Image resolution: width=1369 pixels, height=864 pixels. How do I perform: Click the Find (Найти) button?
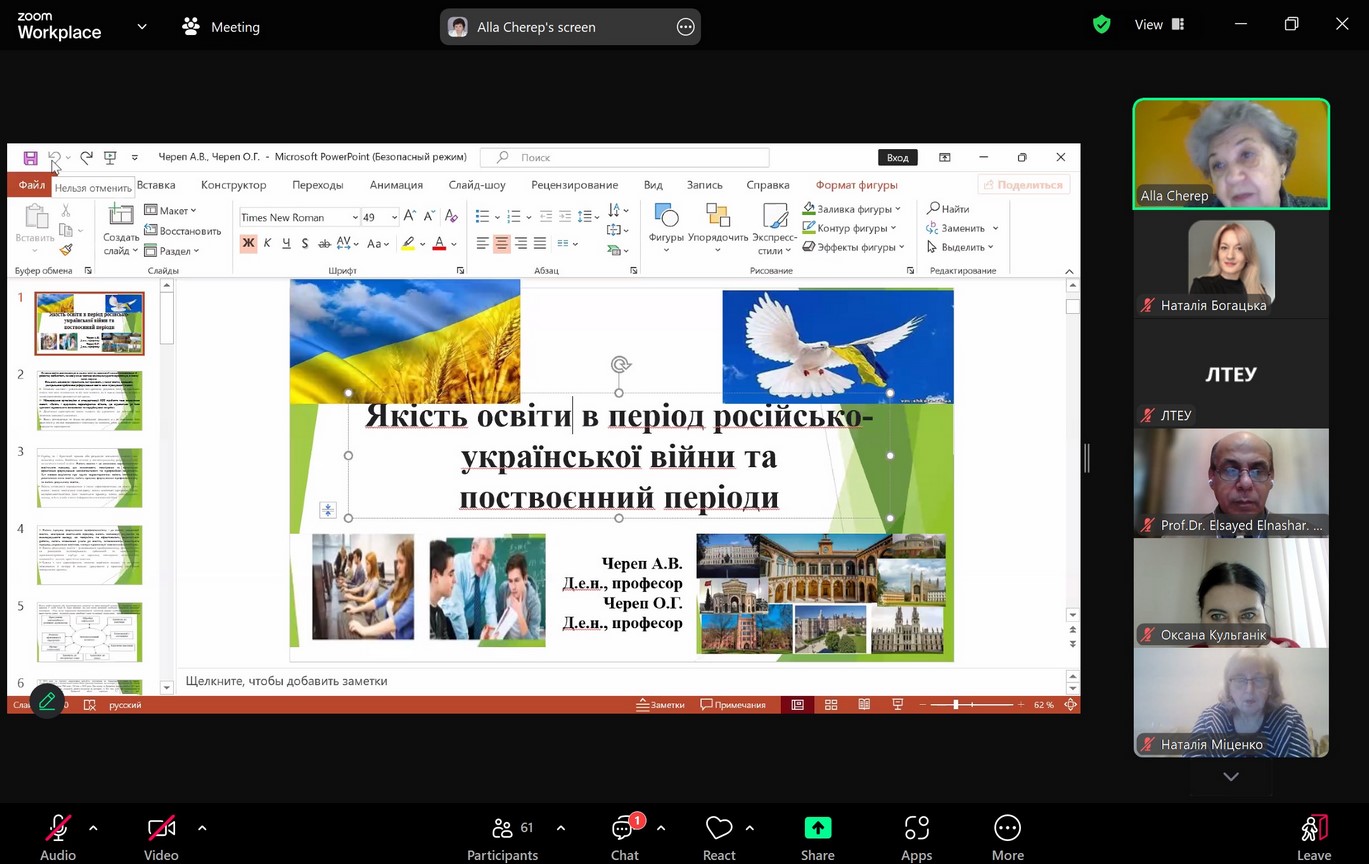(x=948, y=209)
